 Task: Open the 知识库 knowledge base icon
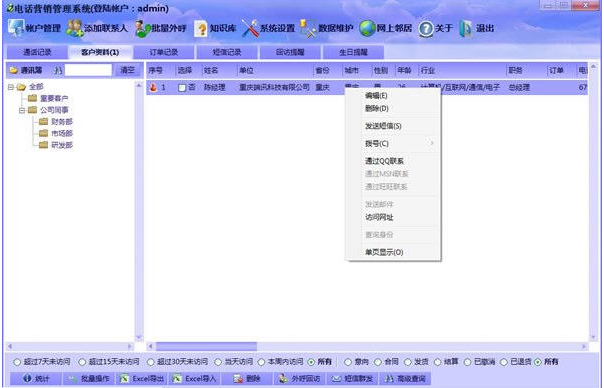[x=201, y=29]
